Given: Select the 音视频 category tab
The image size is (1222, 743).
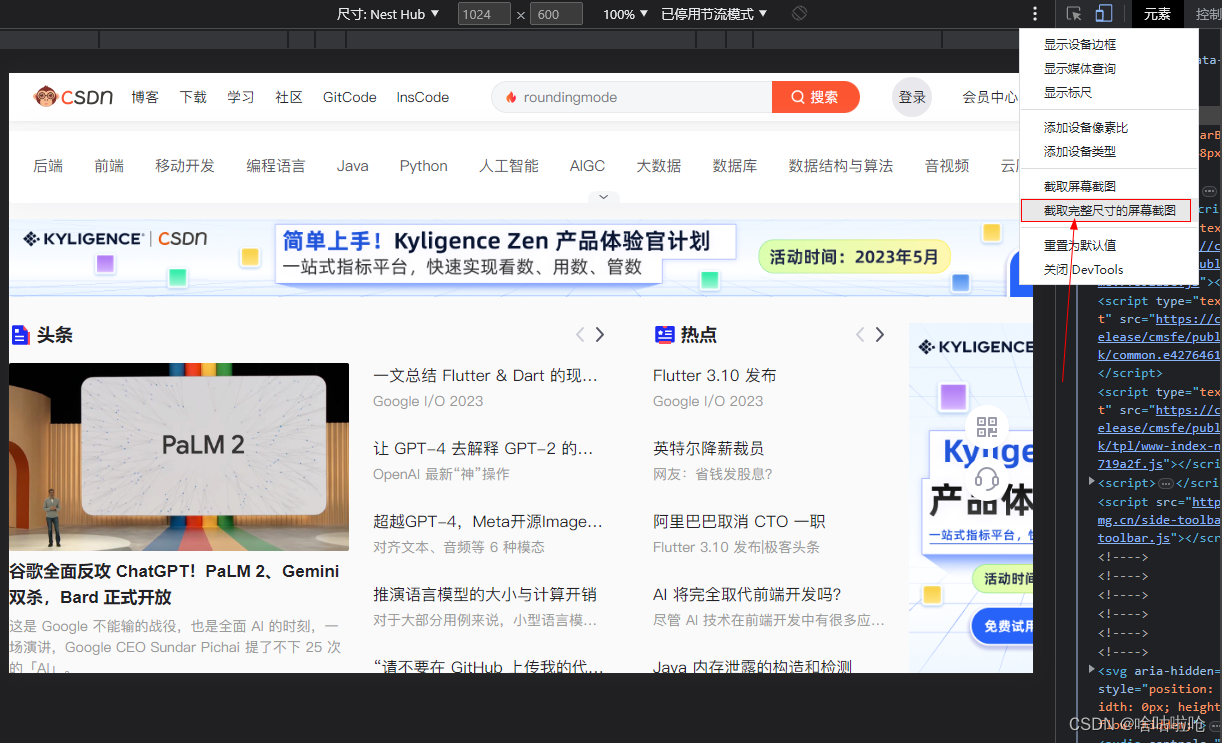Looking at the screenshot, I should [x=947, y=166].
